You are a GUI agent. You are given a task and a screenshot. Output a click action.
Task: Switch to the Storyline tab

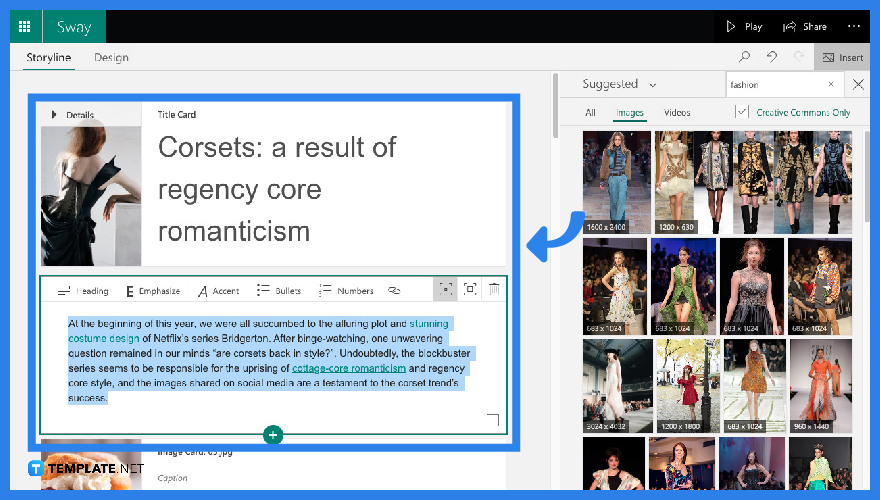(49, 57)
